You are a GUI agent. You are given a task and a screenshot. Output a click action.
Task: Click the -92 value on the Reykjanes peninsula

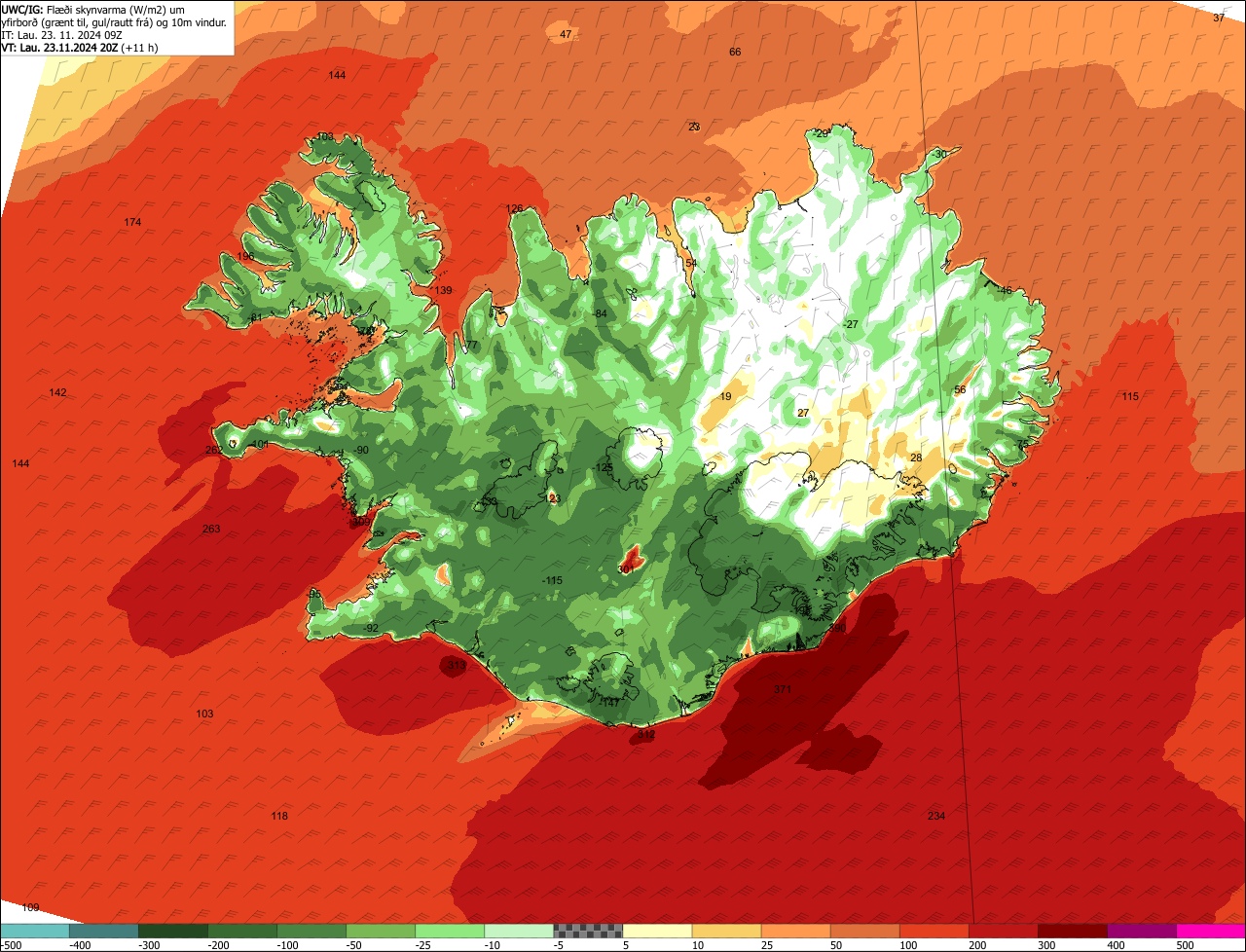tap(370, 629)
